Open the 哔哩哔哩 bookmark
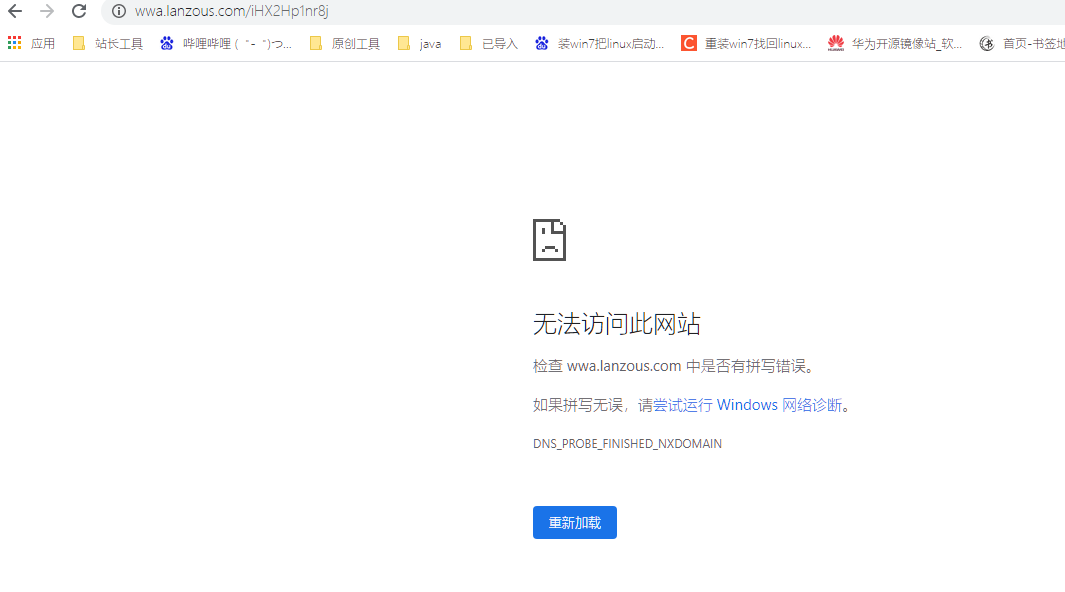This screenshot has width=1065, height=592. point(226,43)
